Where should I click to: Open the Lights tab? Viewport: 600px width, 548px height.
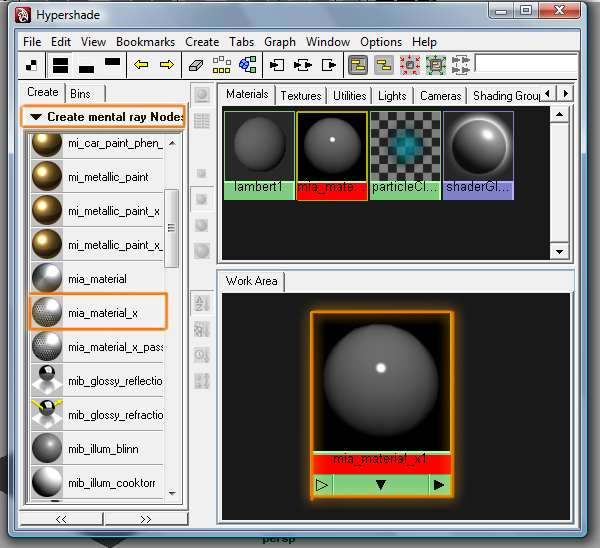tap(392, 96)
